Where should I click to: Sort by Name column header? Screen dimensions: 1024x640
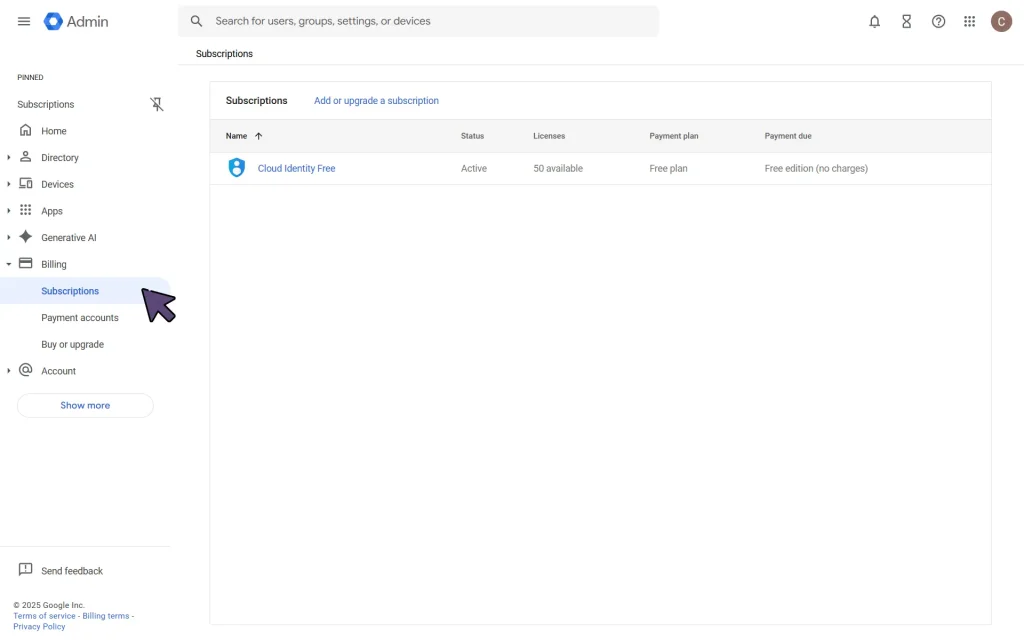coord(236,136)
